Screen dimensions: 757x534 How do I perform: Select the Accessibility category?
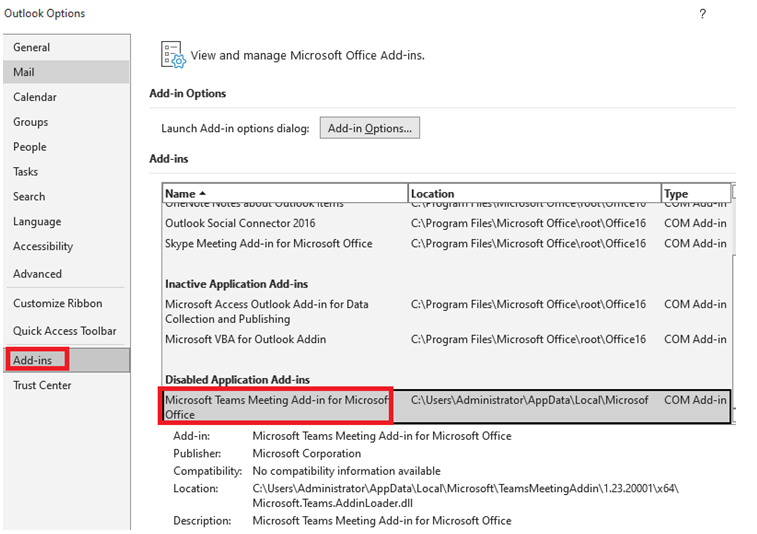tap(66, 246)
